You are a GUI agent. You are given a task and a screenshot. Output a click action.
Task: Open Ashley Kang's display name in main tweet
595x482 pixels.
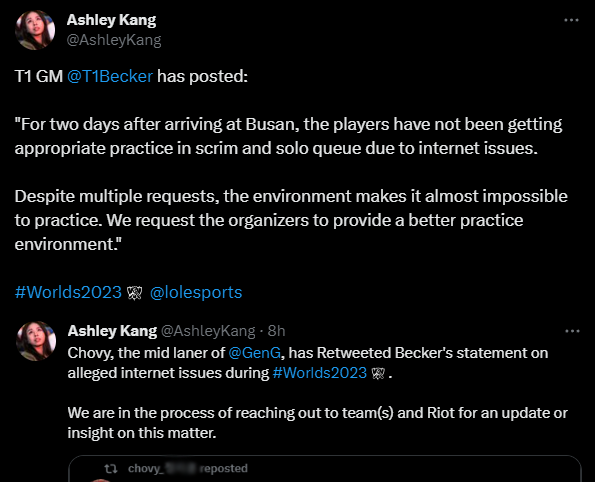pos(112,20)
